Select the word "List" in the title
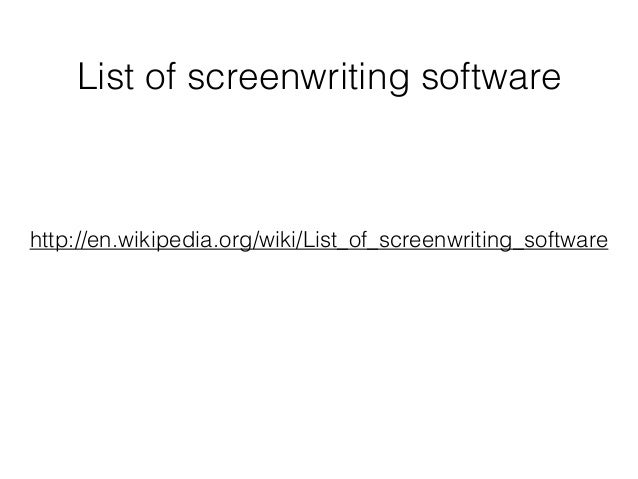 (x=106, y=76)
